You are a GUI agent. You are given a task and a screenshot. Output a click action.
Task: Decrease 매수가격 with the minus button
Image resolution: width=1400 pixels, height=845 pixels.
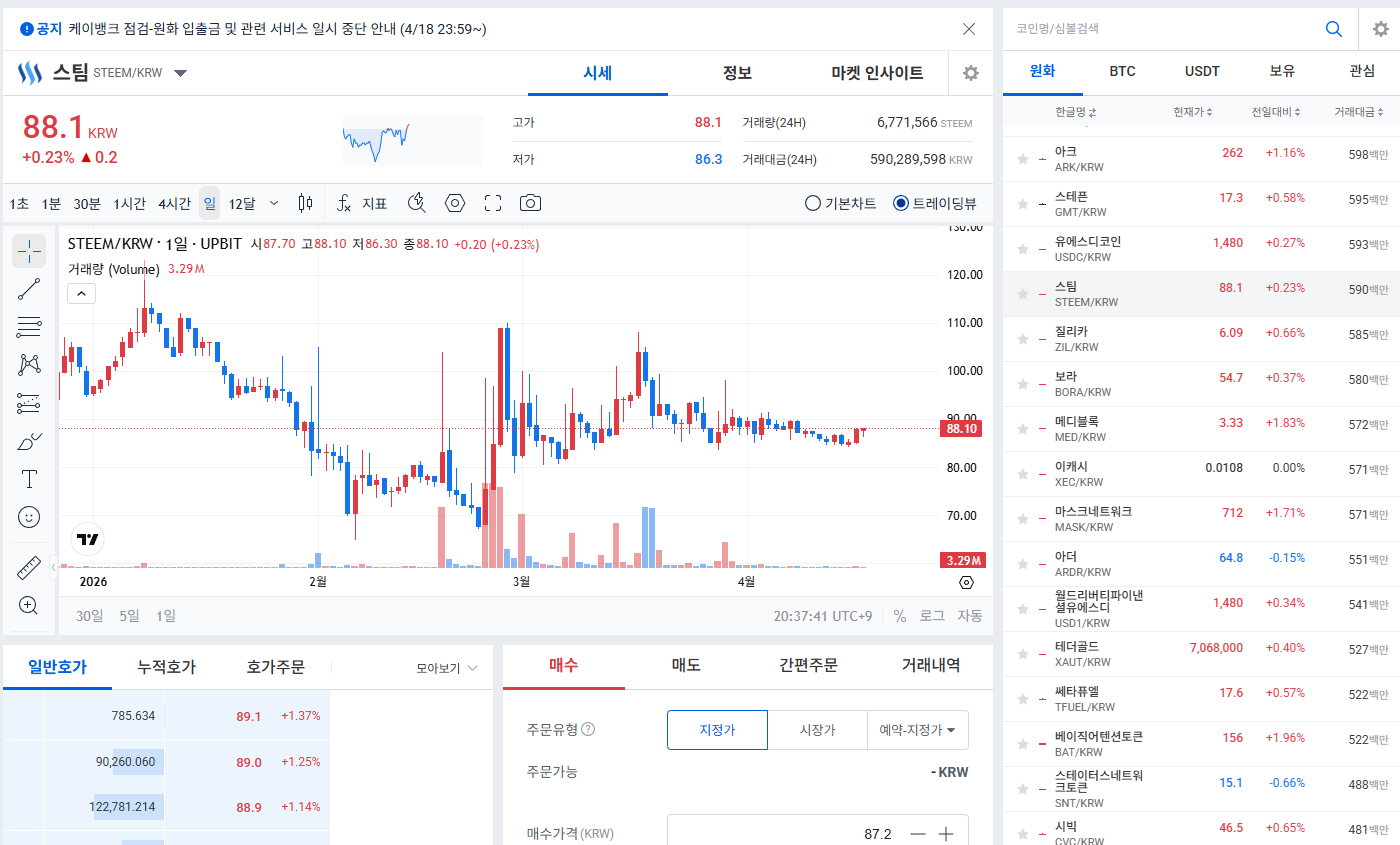point(917,833)
